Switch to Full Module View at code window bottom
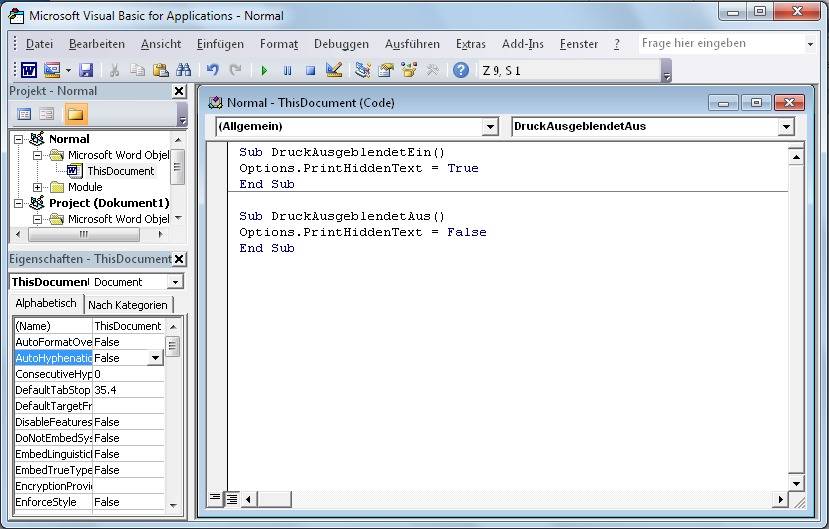829x529 pixels. coord(232,498)
